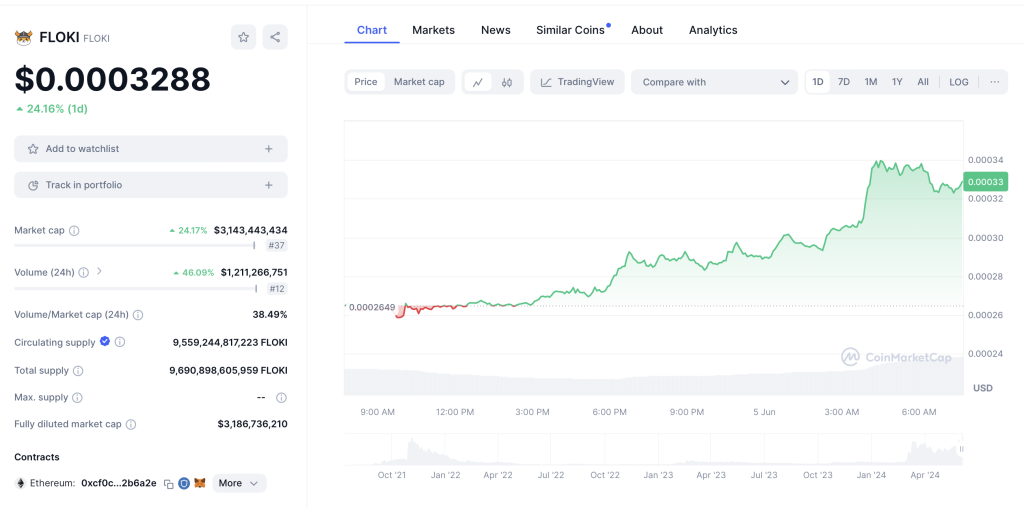Switch chart to Price view

[366, 82]
